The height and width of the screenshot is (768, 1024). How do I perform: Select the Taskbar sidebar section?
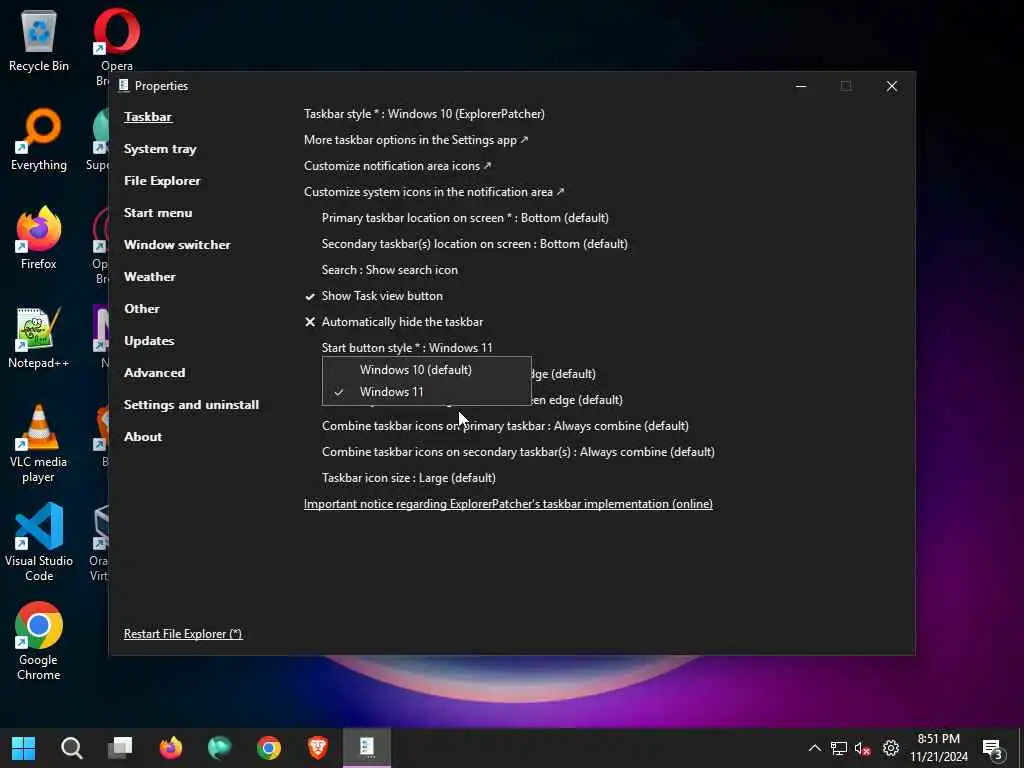tap(148, 117)
